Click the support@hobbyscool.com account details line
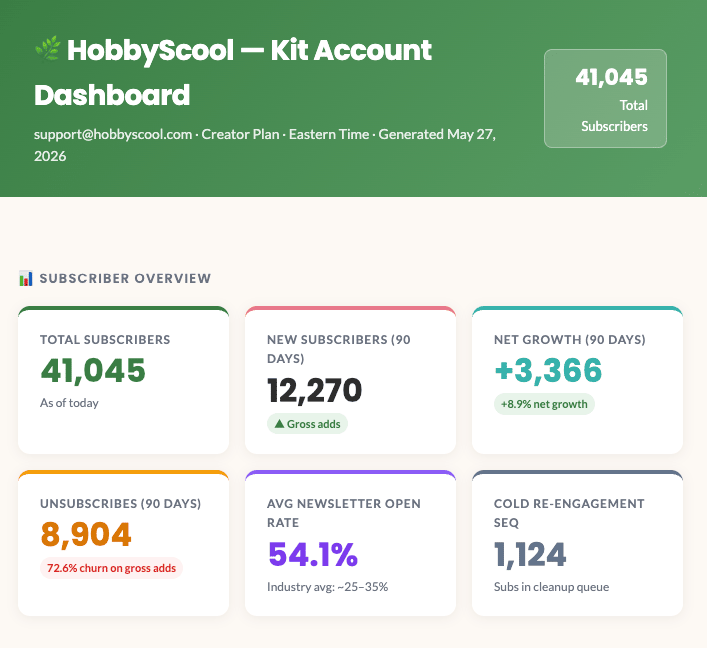The width and height of the screenshot is (707, 648). [x=265, y=145]
